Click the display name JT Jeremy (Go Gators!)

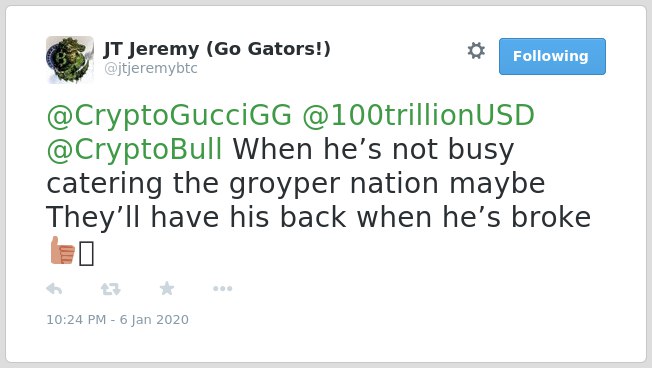tap(217, 49)
